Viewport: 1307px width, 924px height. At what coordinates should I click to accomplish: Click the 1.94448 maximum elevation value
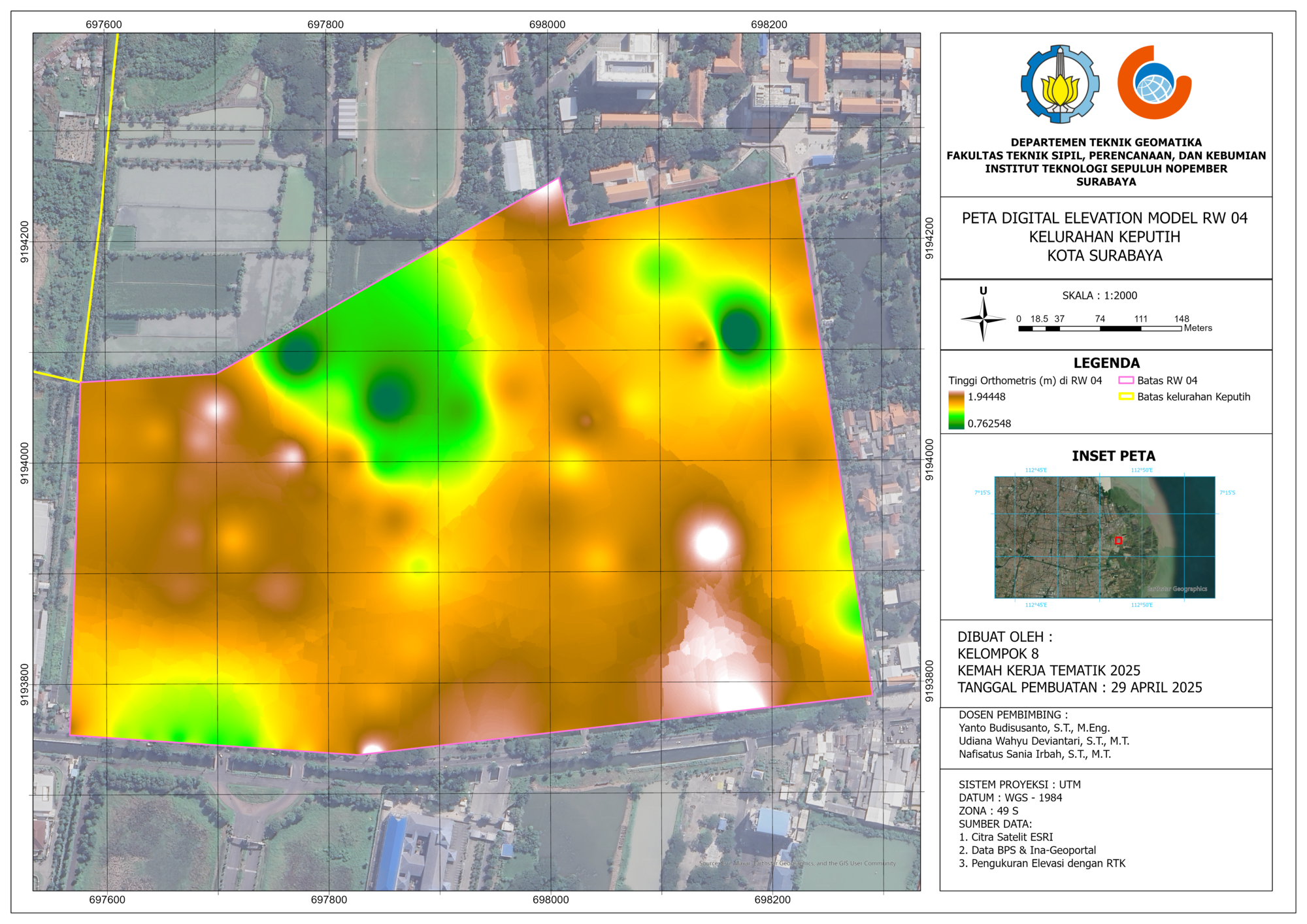(986, 397)
